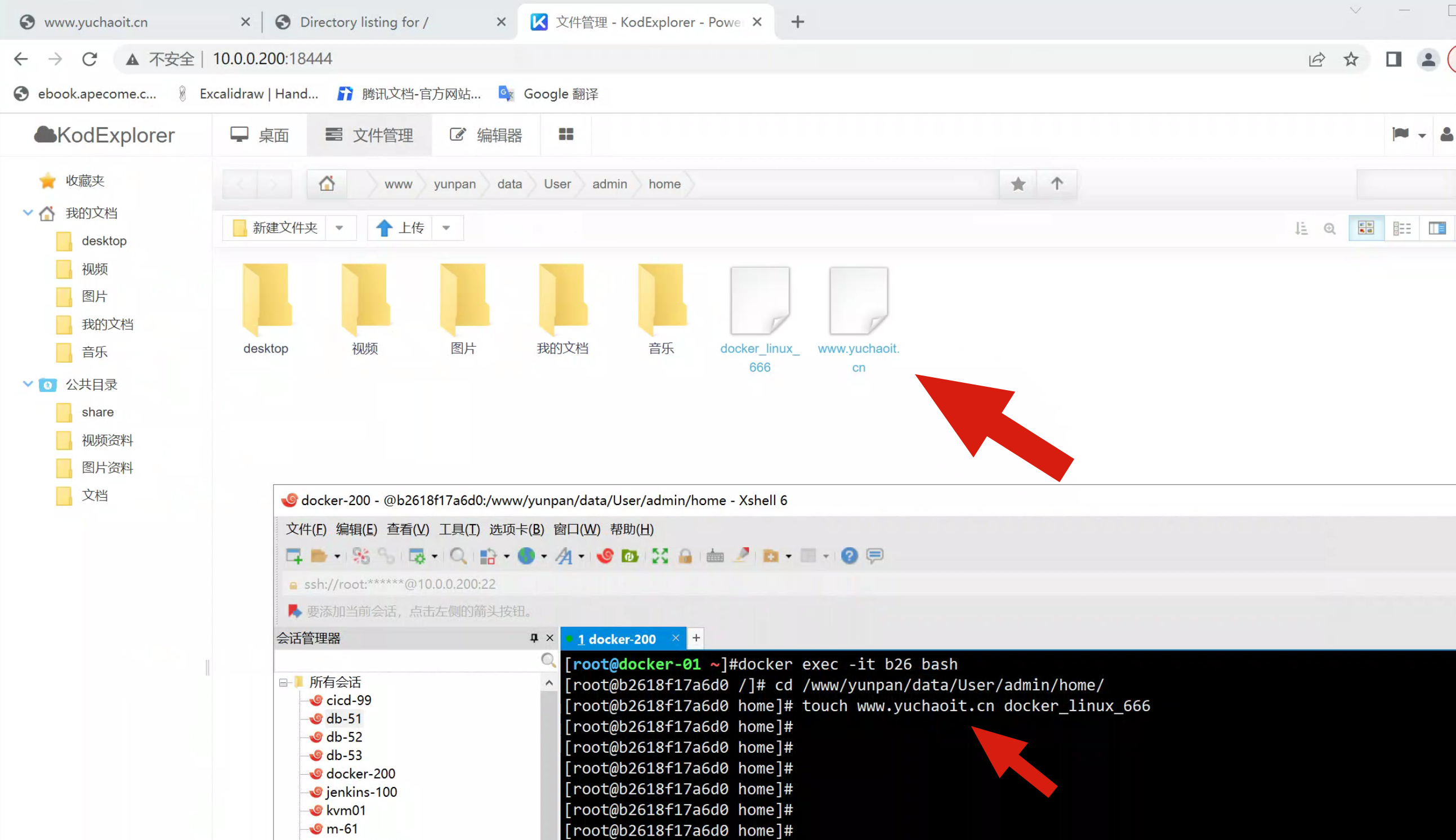Viewport: 1456px width, 840px height.
Task: Click the sort order icon
Action: click(x=1301, y=229)
